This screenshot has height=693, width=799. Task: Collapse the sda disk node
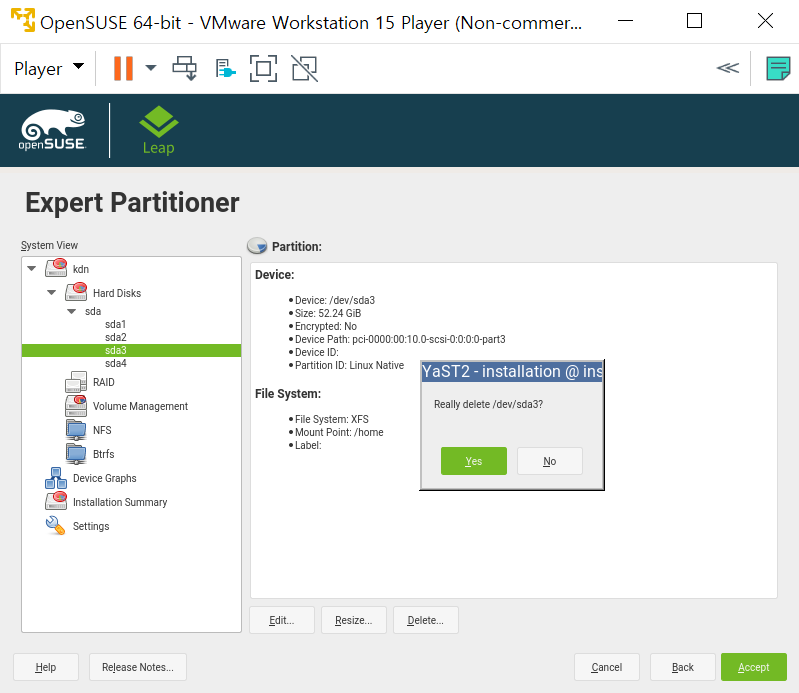click(x=71, y=311)
